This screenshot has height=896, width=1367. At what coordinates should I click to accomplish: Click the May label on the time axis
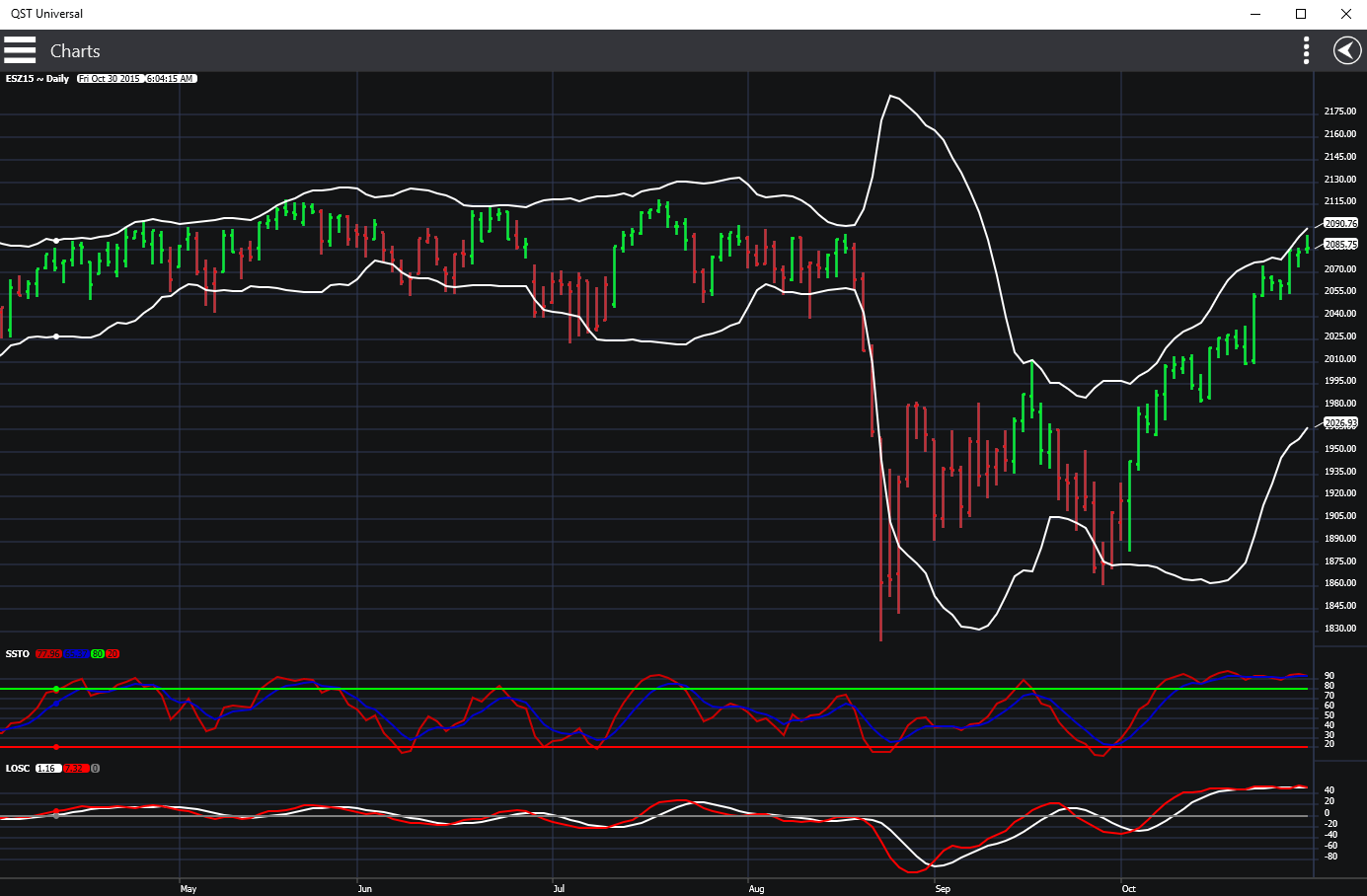(x=189, y=889)
